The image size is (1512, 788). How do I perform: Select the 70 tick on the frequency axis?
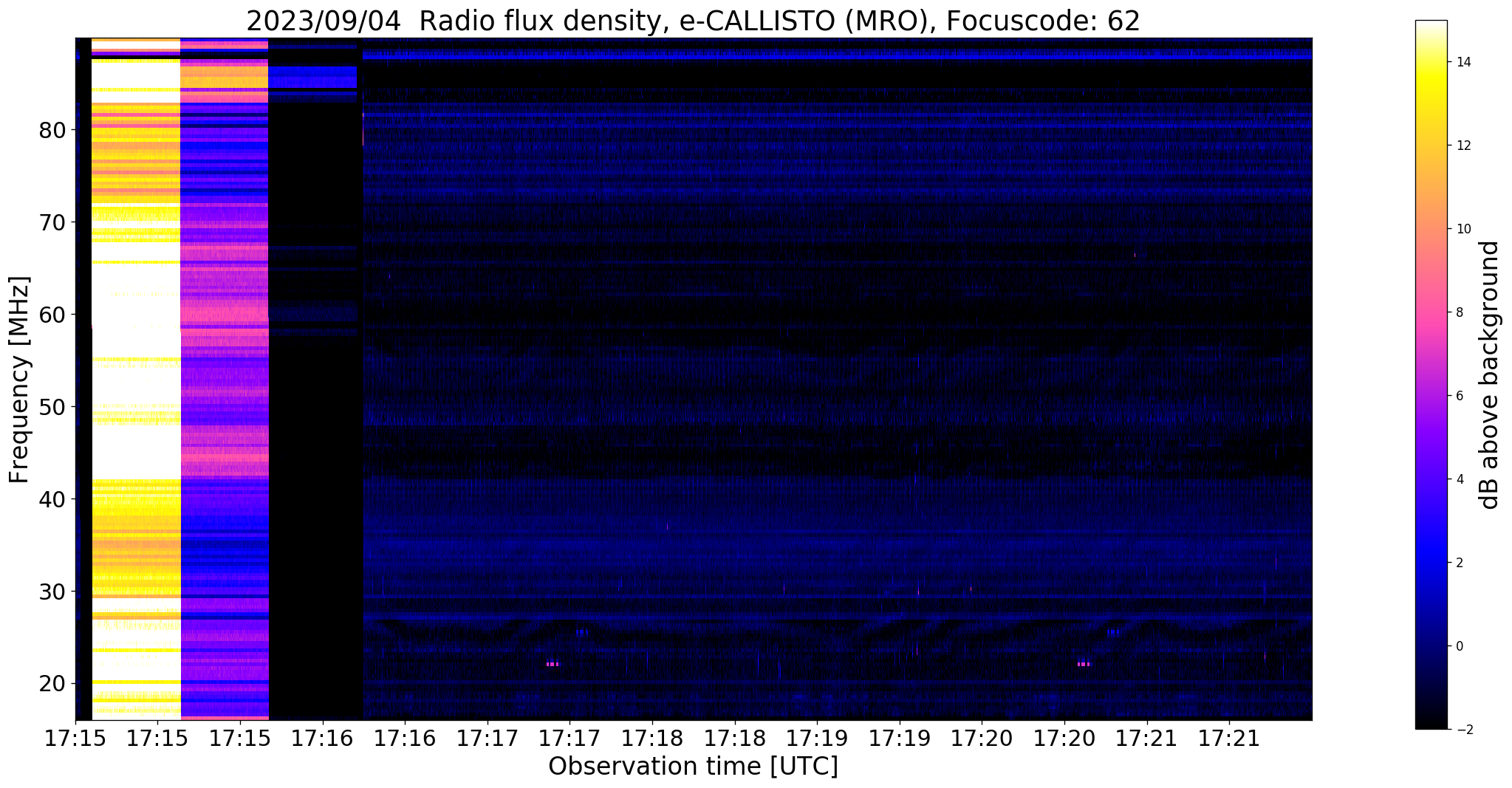pos(52,222)
